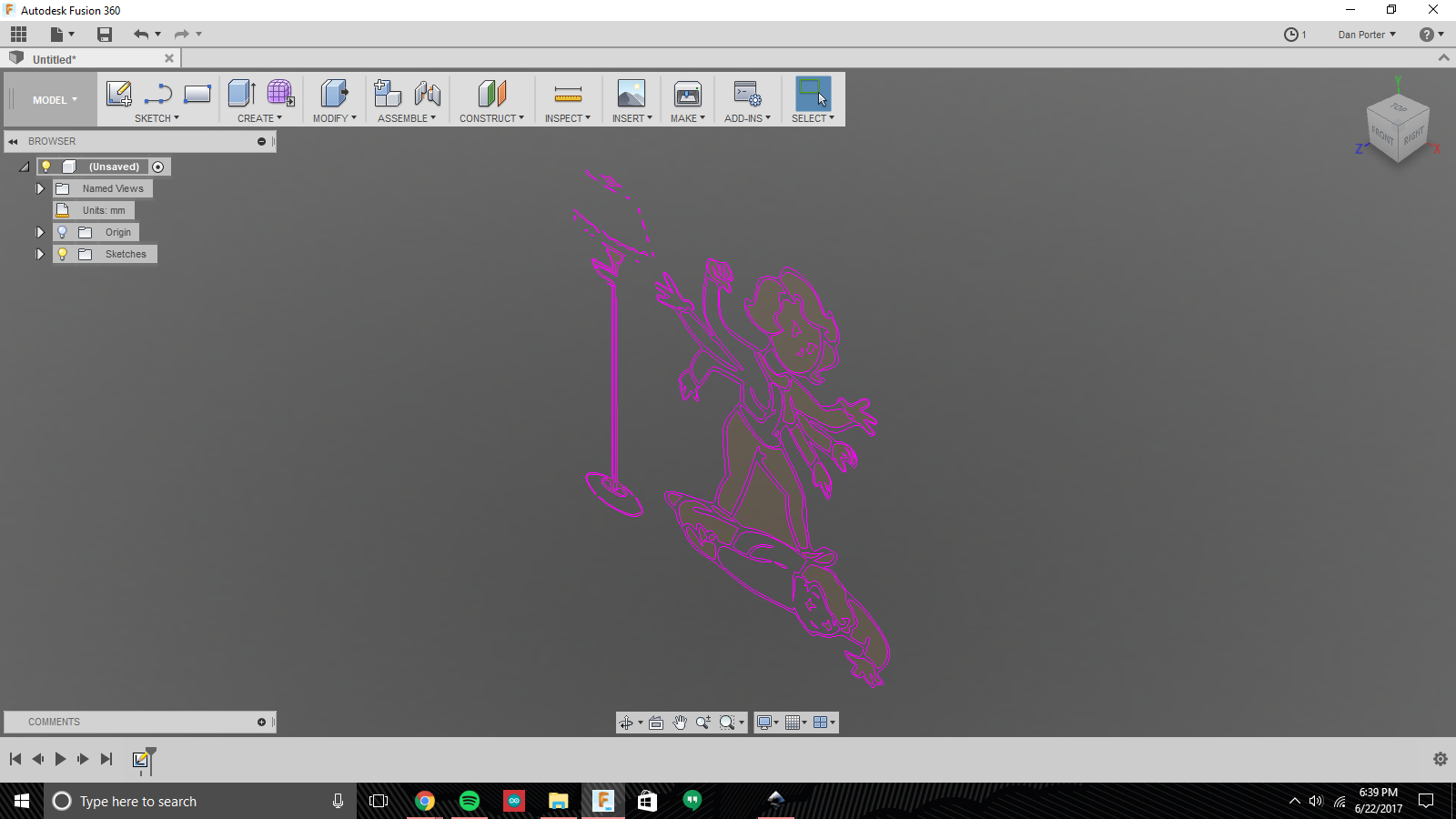Click the Windows search box
Image resolution: width=1456 pixels, height=819 pixels.
[200, 801]
